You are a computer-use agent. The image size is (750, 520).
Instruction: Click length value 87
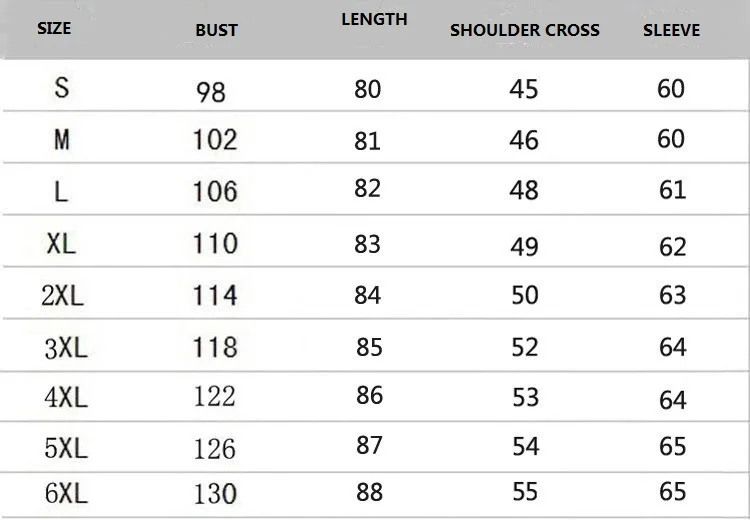369,445
